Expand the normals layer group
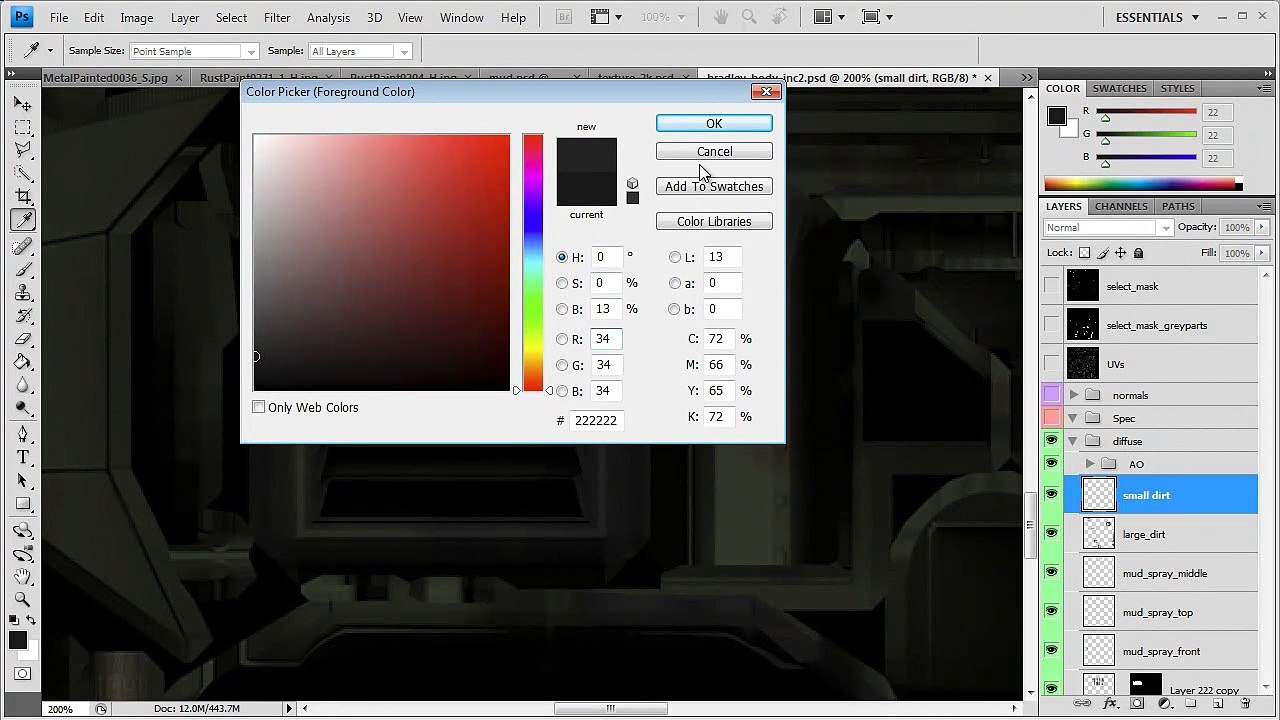This screenshot has width=1280, height=720. 1074,395
